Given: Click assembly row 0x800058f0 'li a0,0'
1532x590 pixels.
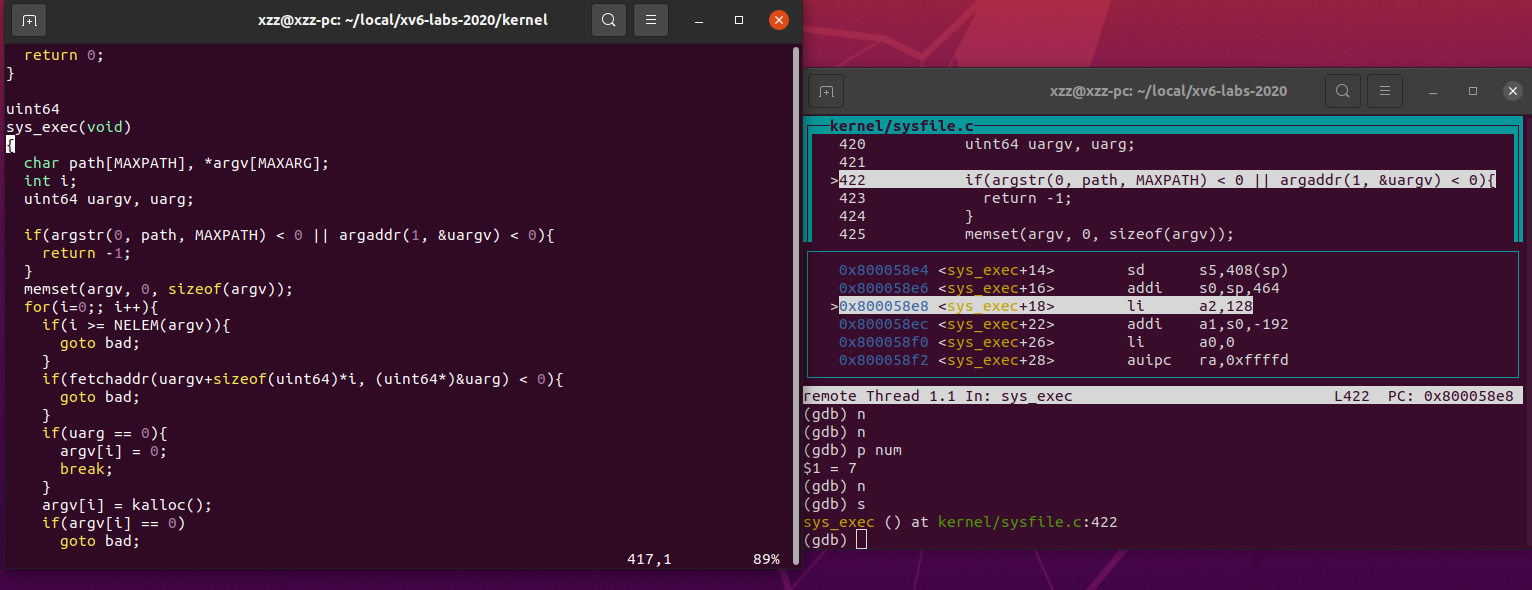Looking at the screenshot, I should tap(1036, 342).
